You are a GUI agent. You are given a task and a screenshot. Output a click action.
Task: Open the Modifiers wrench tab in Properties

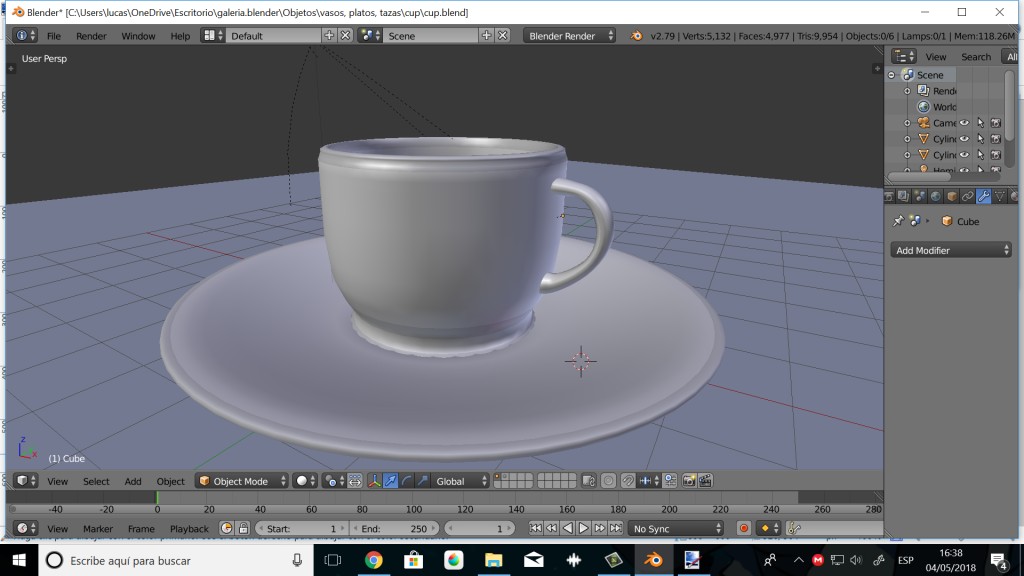point(983,197)
